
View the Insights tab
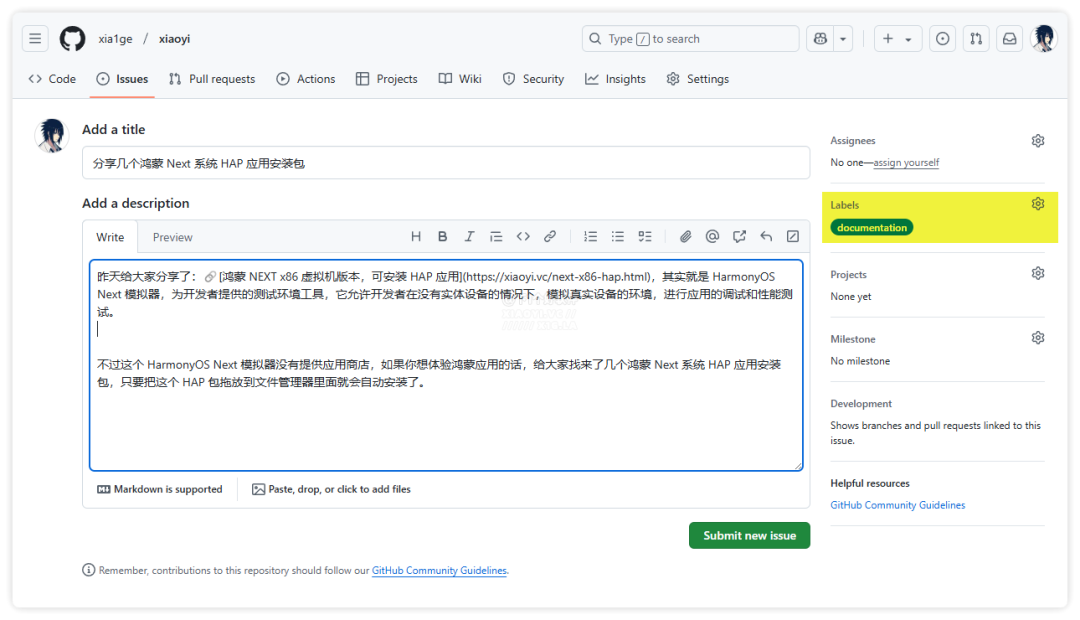click(x=616, y=79)
